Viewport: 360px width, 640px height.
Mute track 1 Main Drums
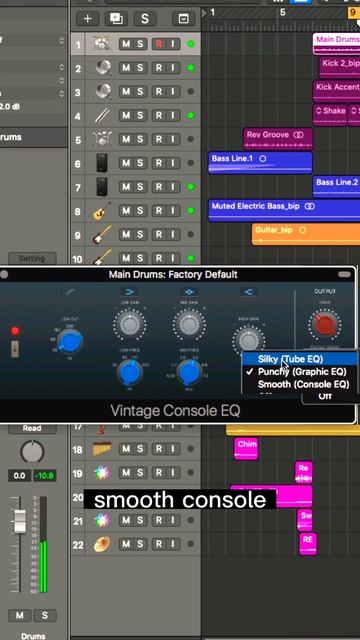pos(126,44)
